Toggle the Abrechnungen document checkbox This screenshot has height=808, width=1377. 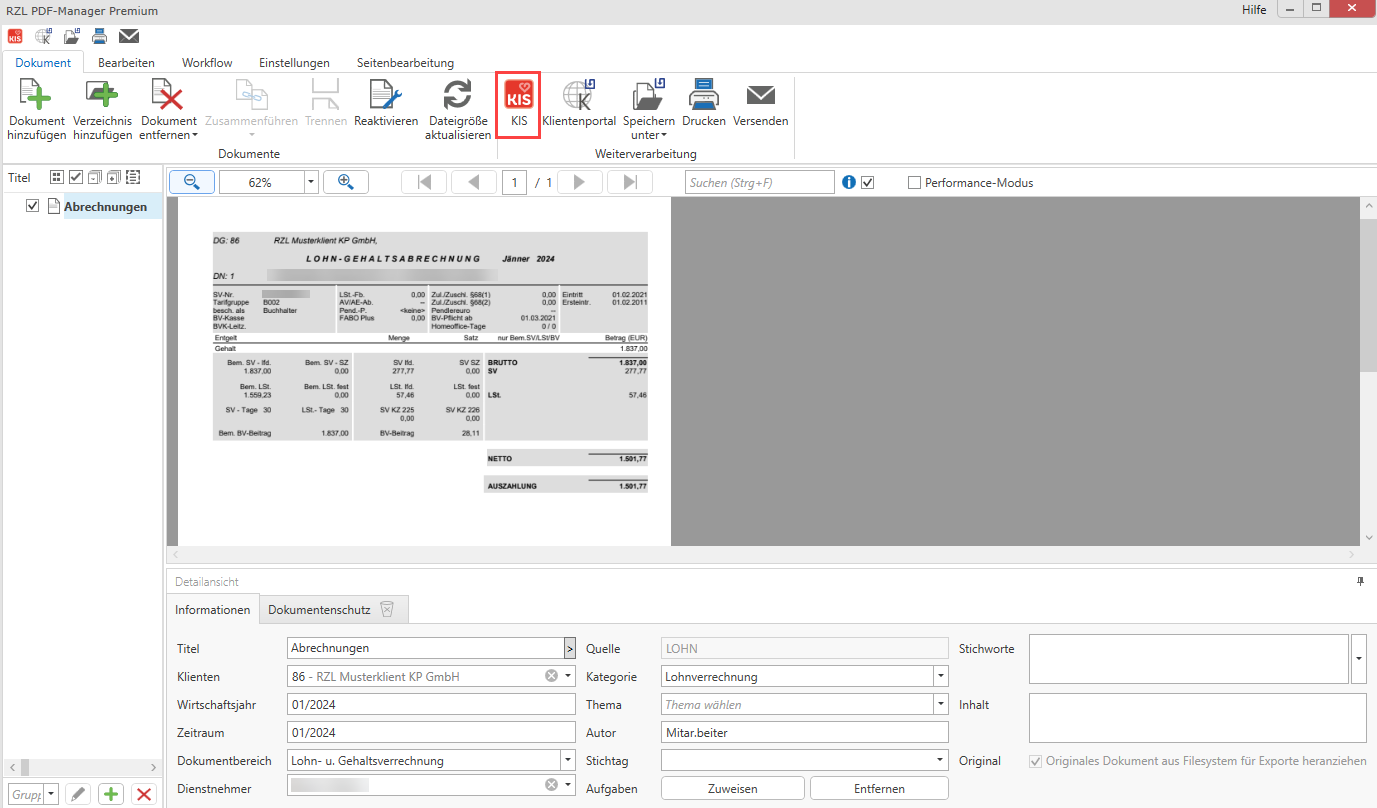32,205
